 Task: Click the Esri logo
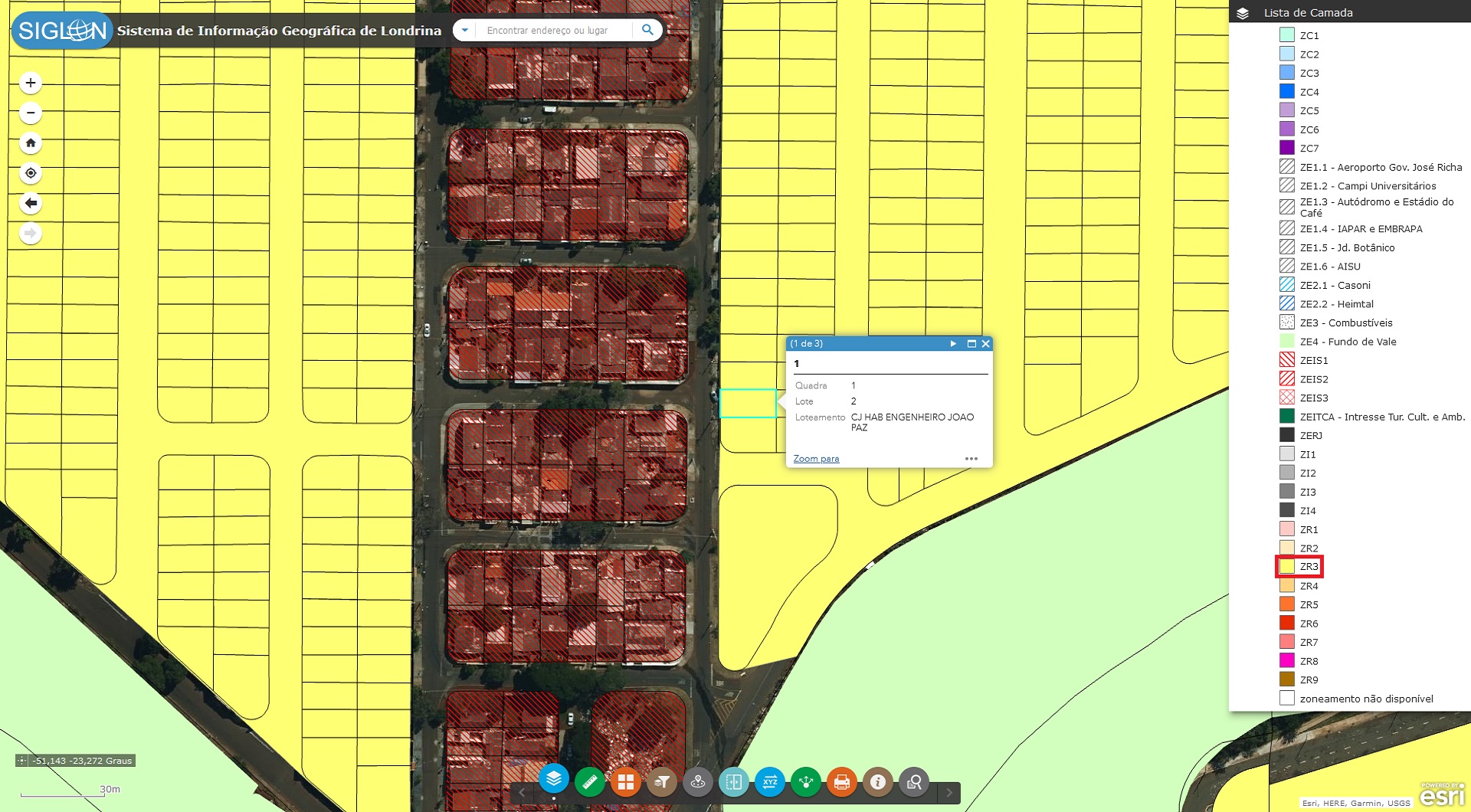pos(1443,794)
